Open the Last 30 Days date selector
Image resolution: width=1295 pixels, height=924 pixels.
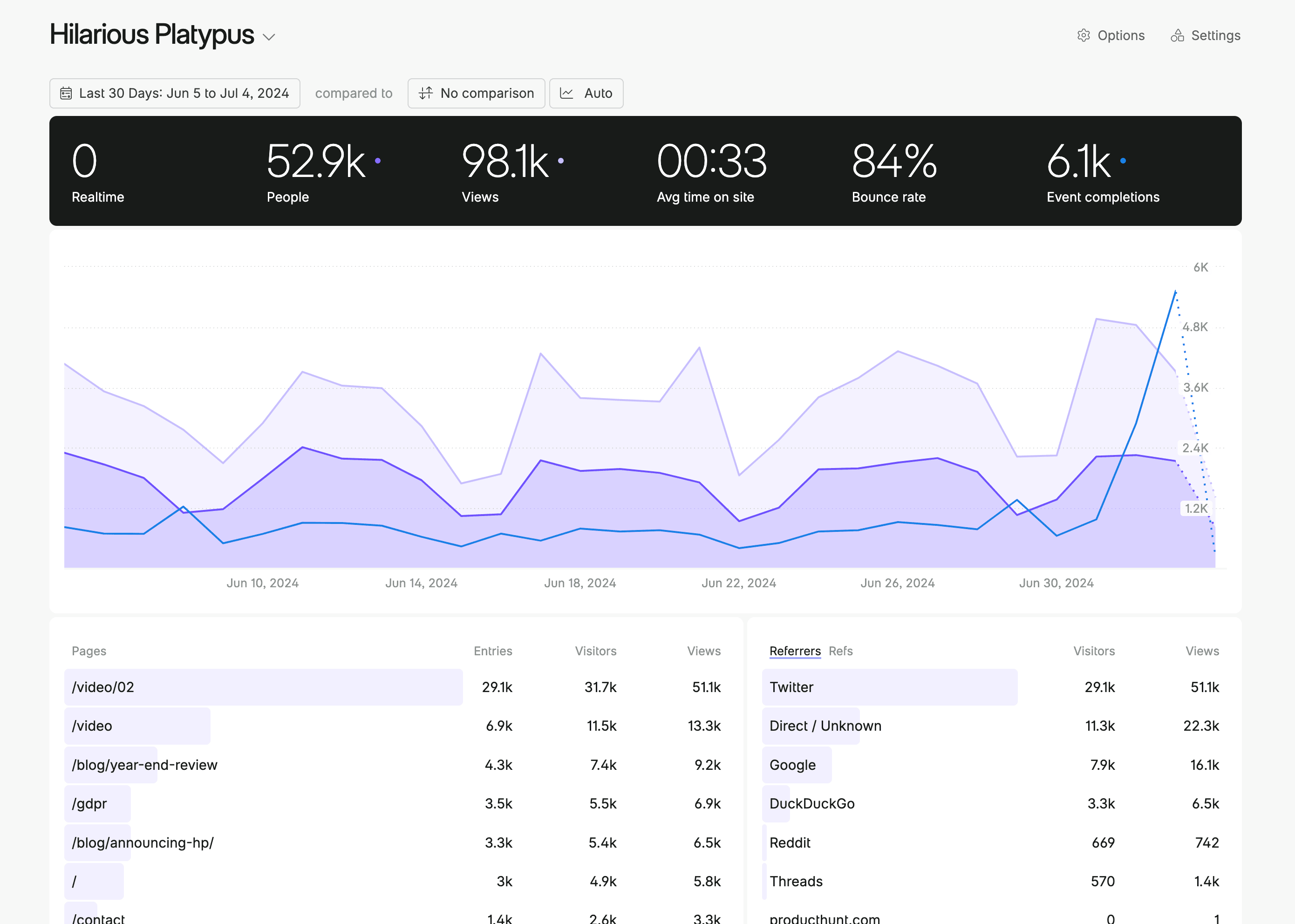(x=174, y=93)
